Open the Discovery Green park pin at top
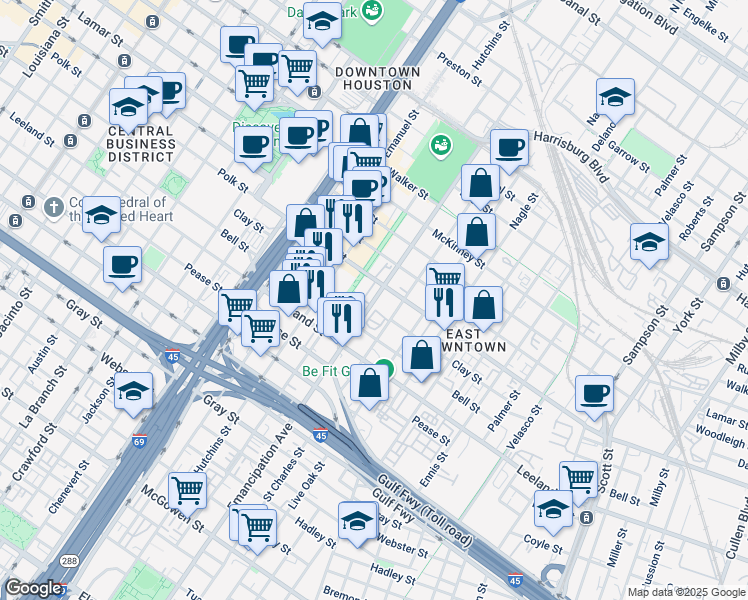Screen dimensions: 748x600 click(x=372, y=10)
